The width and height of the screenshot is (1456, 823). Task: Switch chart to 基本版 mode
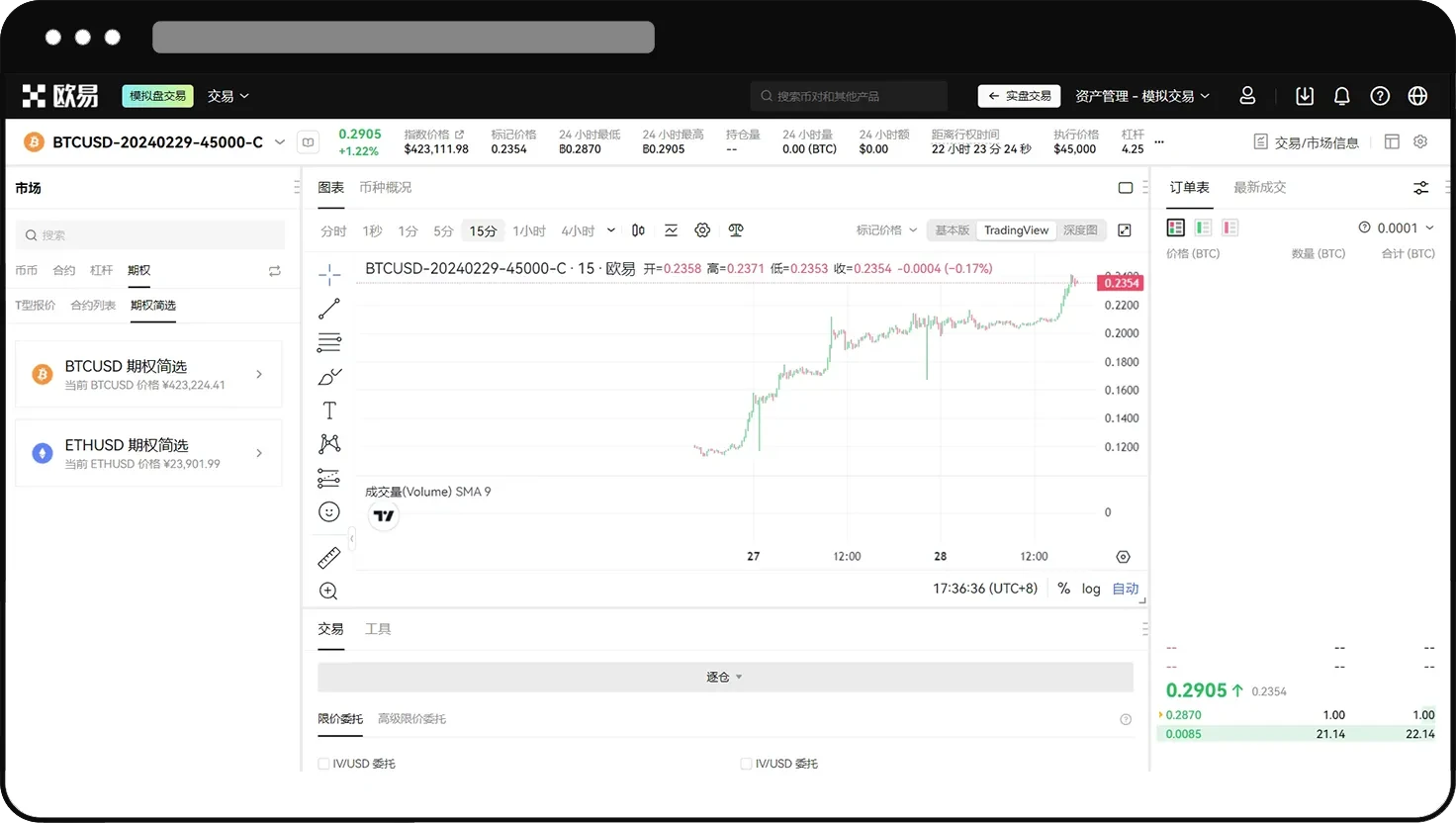953,230
